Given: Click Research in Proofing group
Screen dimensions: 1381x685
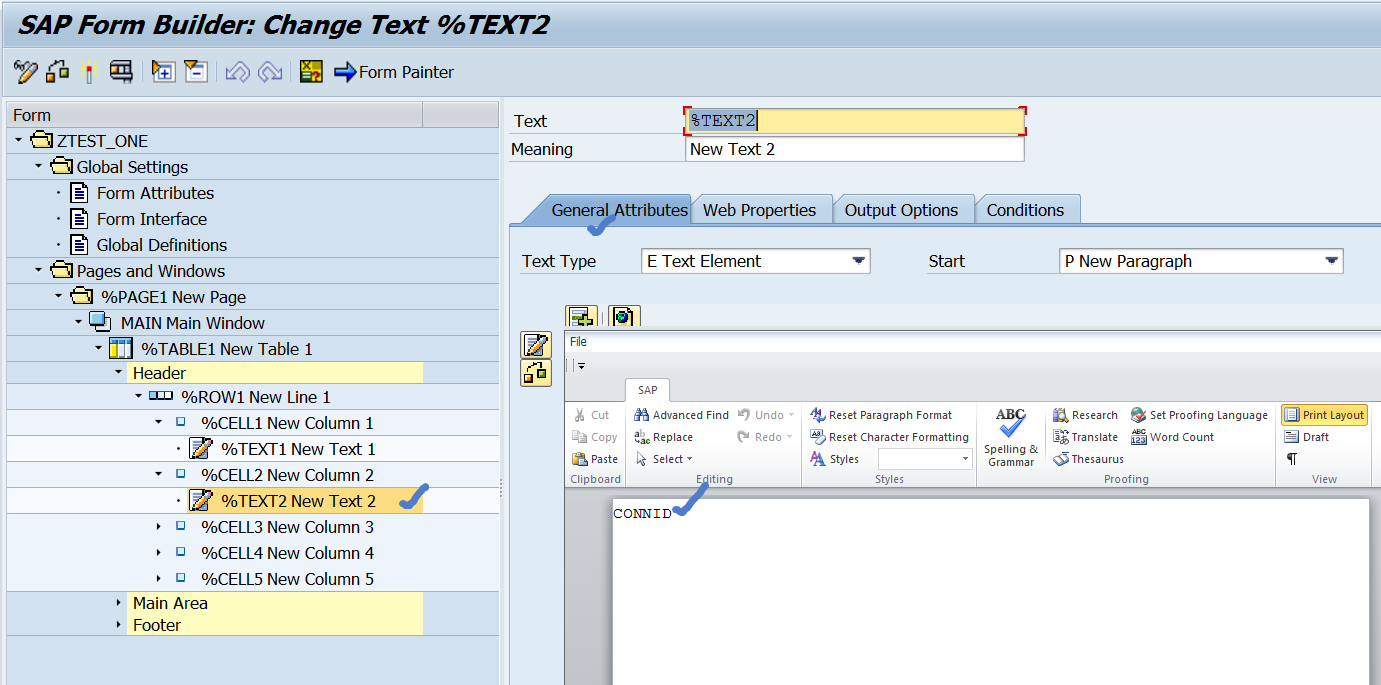Looking at the screenshot, I should pyautogui.click(x=1085, y=415).
